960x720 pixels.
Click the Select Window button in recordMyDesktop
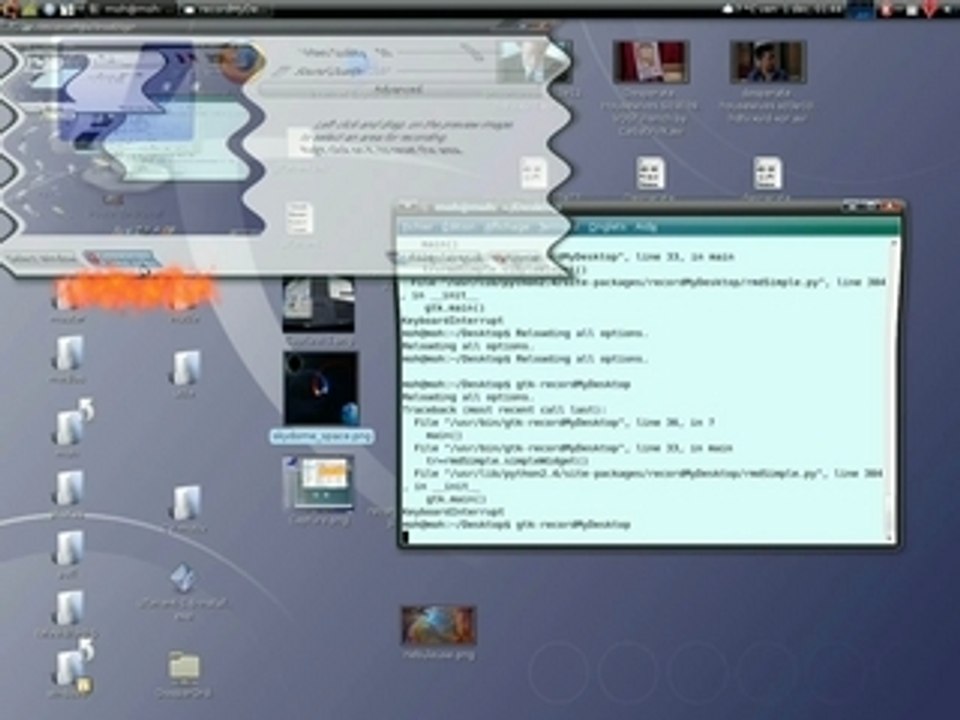pyautogui.click(x=40, y=260)
